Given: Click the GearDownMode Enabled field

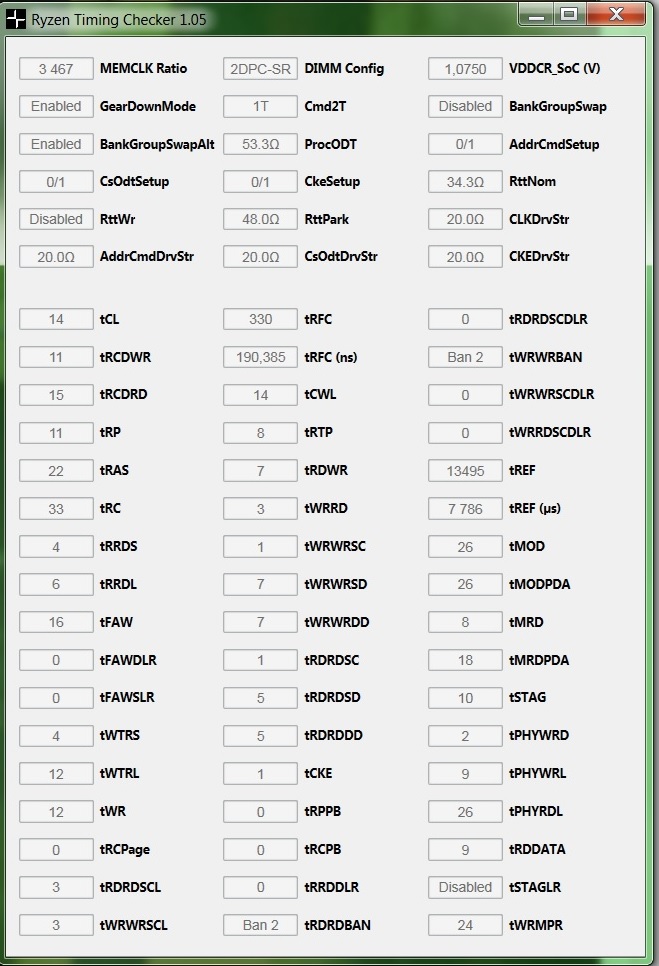Looking at the screenshot, I should pyautogui.click(x=56, y=107).
